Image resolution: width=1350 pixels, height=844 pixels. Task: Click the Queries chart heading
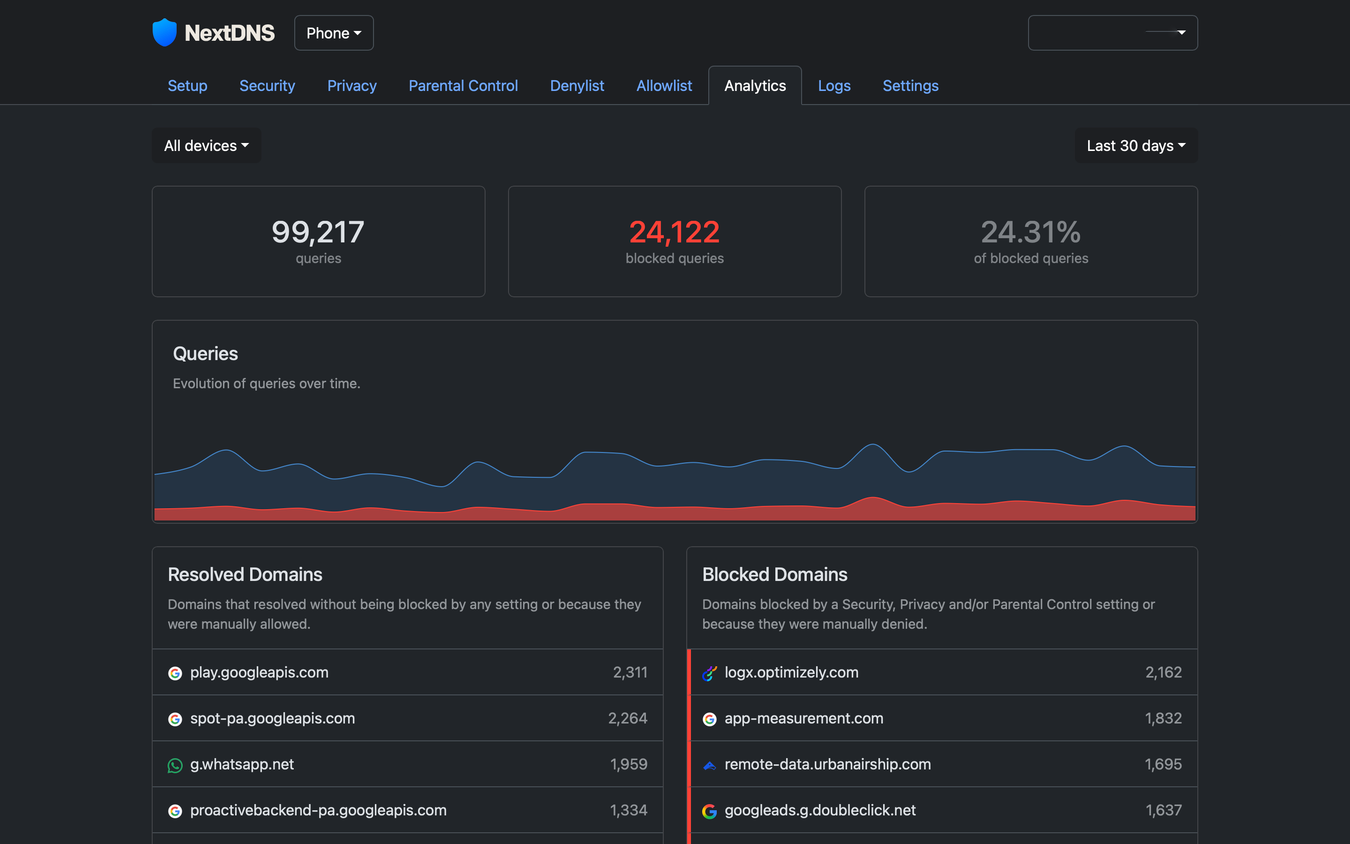(x=205, y=354)
